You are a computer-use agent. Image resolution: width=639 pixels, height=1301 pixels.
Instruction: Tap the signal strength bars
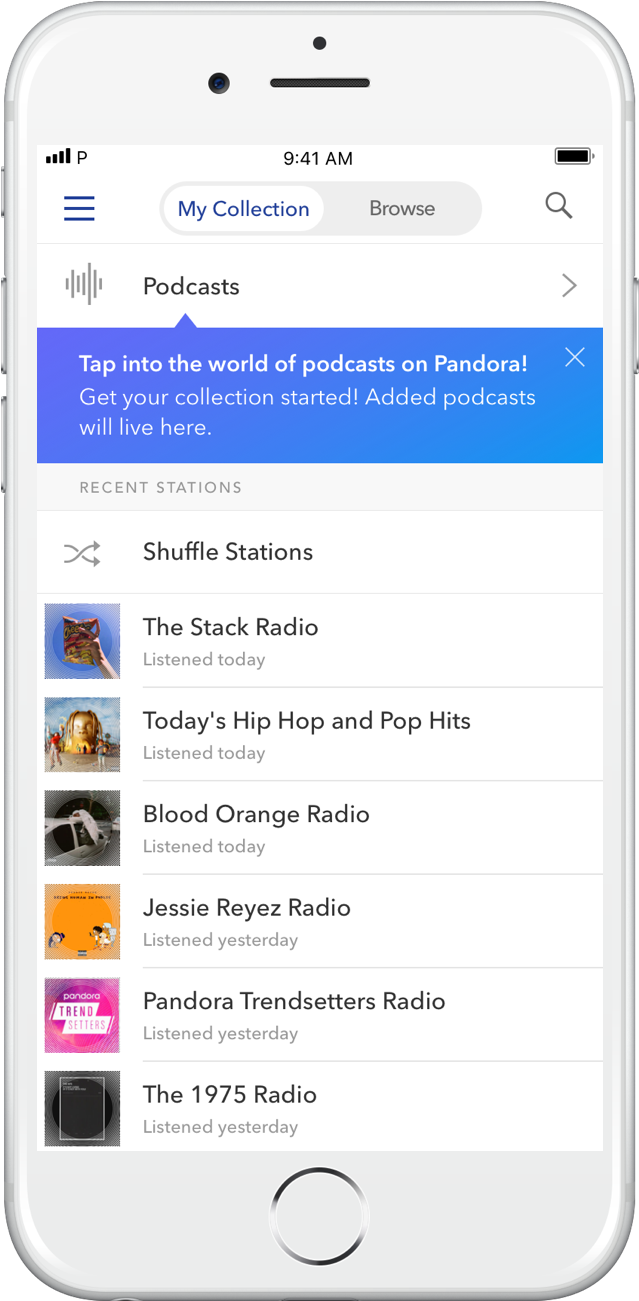pyautogui.click(x=58, y=157)
